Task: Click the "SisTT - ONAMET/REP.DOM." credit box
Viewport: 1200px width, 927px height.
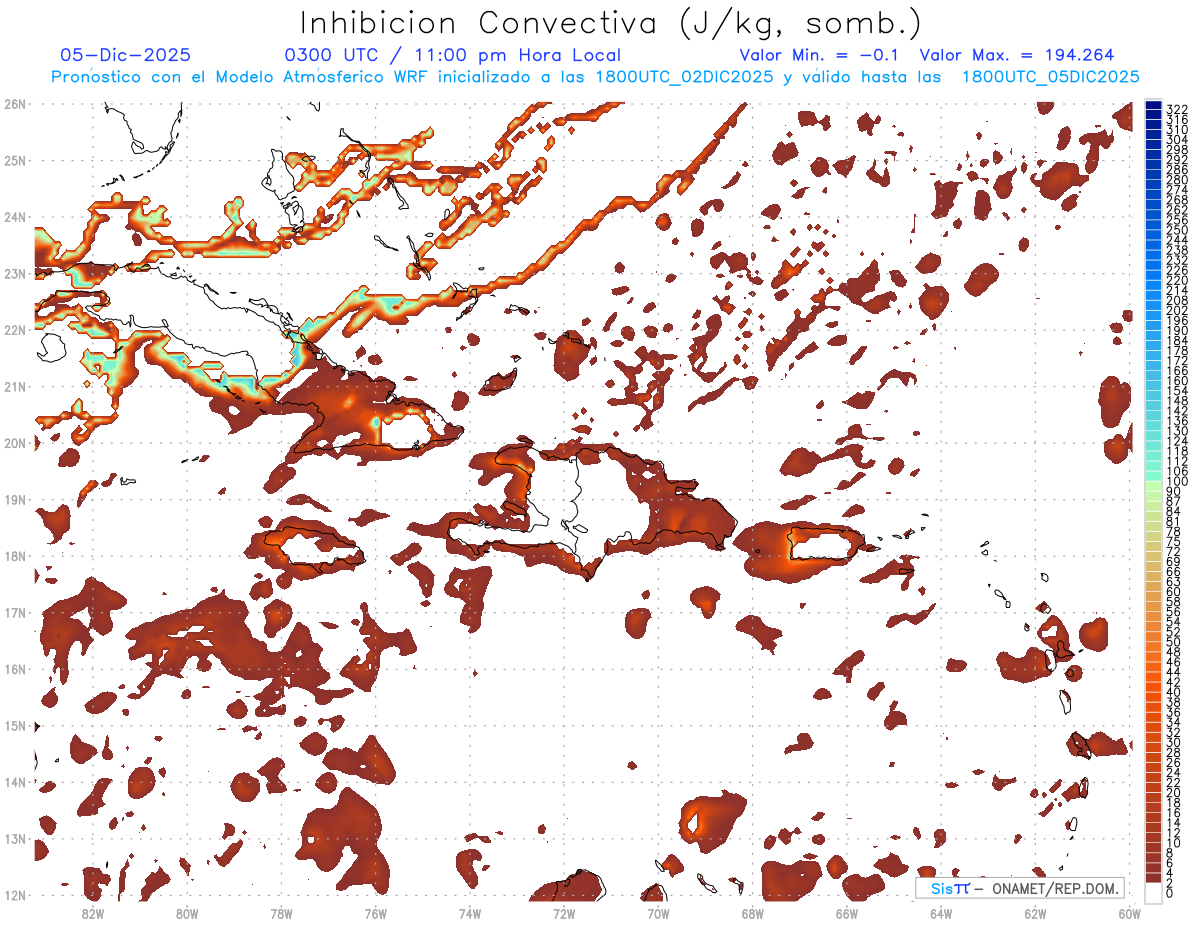Action: (x=1020, y=888)
